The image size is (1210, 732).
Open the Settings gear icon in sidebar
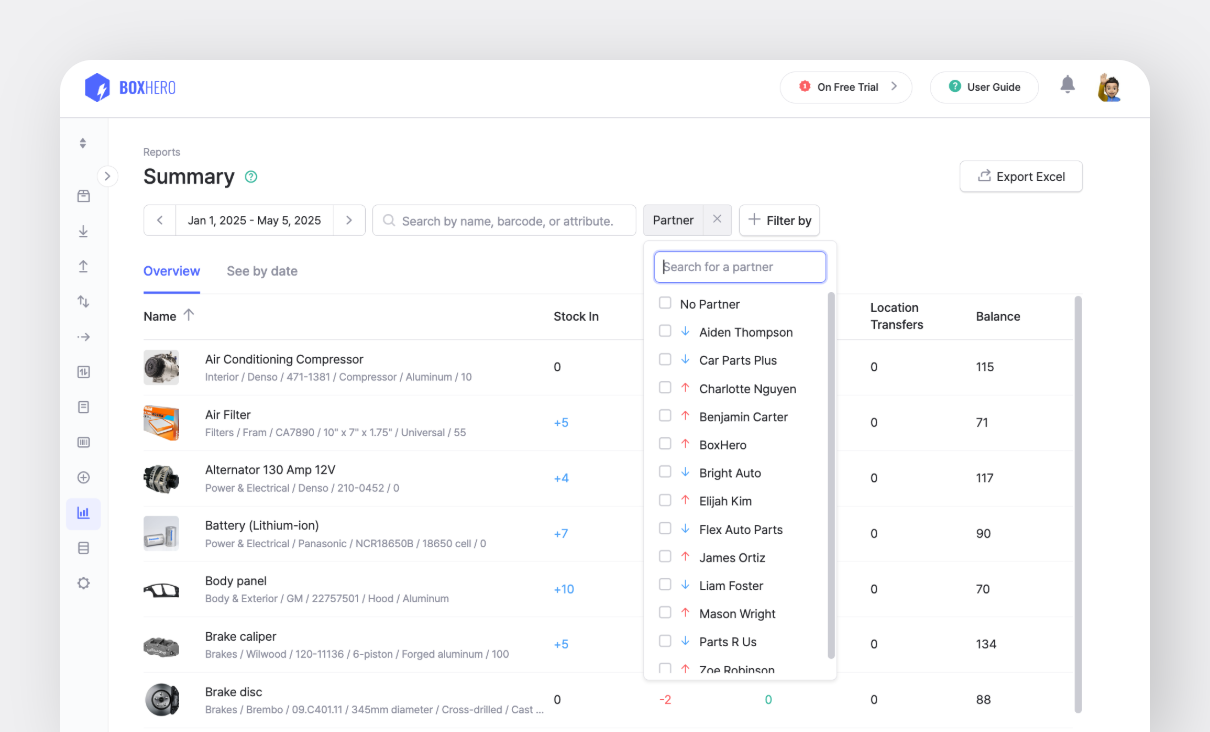pyautogui.click(x=83, y=583)
